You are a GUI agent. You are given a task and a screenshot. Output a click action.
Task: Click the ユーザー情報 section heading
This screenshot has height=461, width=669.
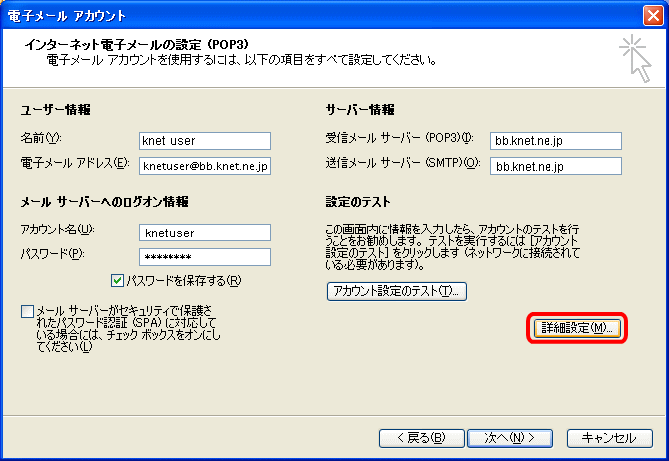pos(55,110)
